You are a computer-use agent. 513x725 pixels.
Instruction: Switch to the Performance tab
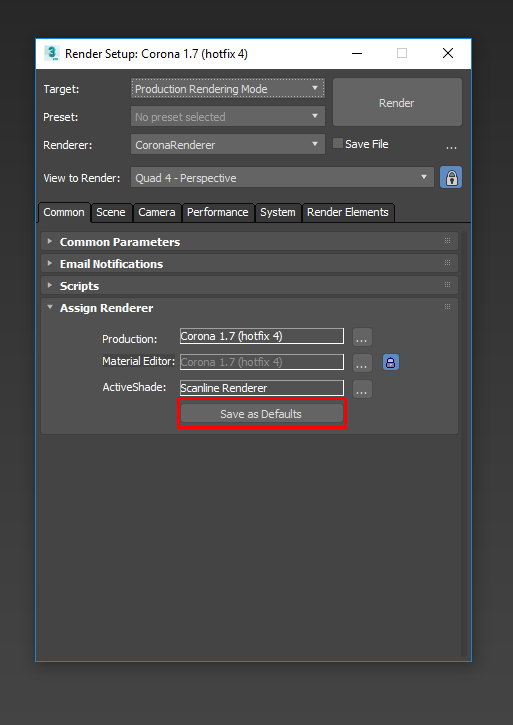(x=218, y=212)
